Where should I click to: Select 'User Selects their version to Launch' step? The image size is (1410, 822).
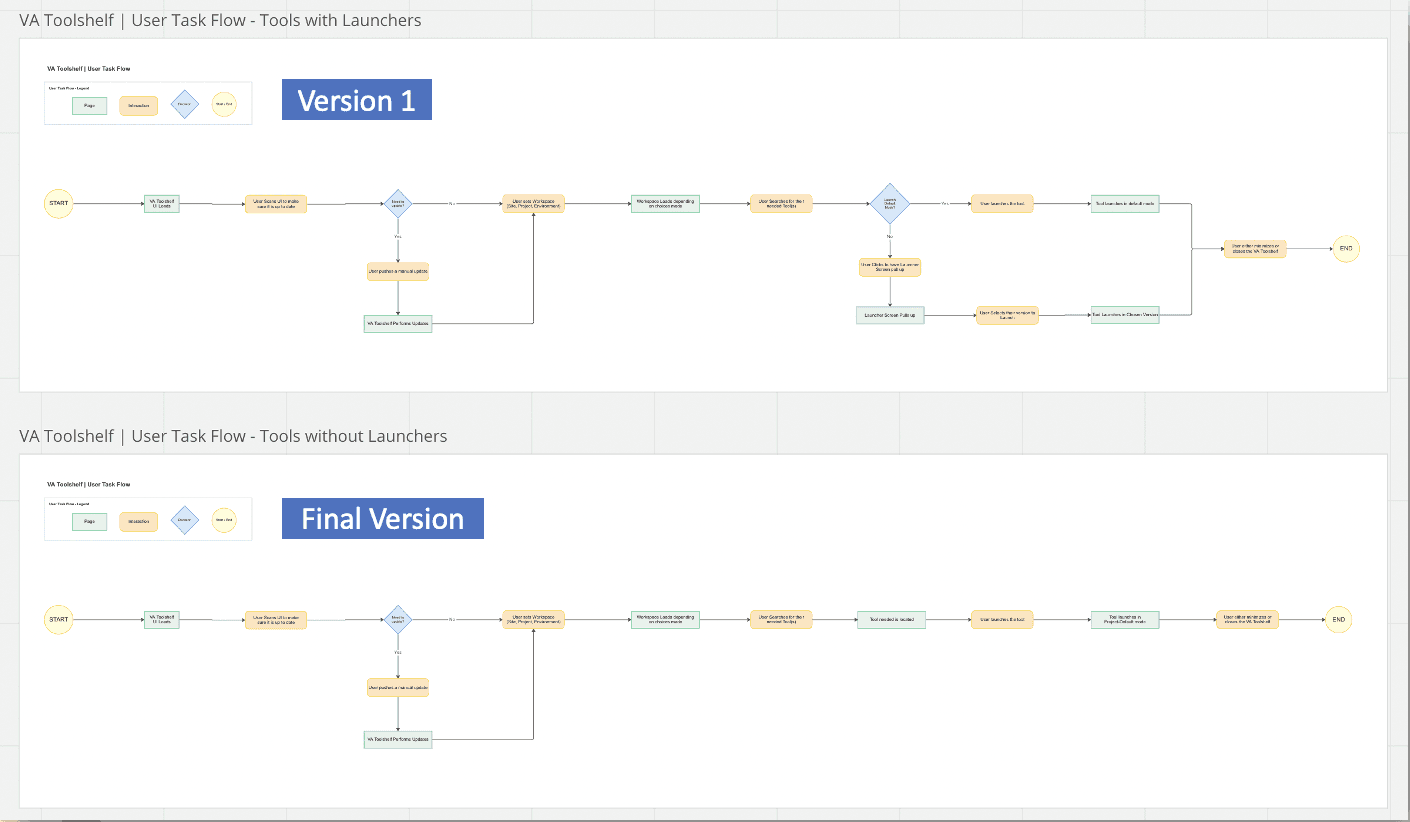(1008, 315)
